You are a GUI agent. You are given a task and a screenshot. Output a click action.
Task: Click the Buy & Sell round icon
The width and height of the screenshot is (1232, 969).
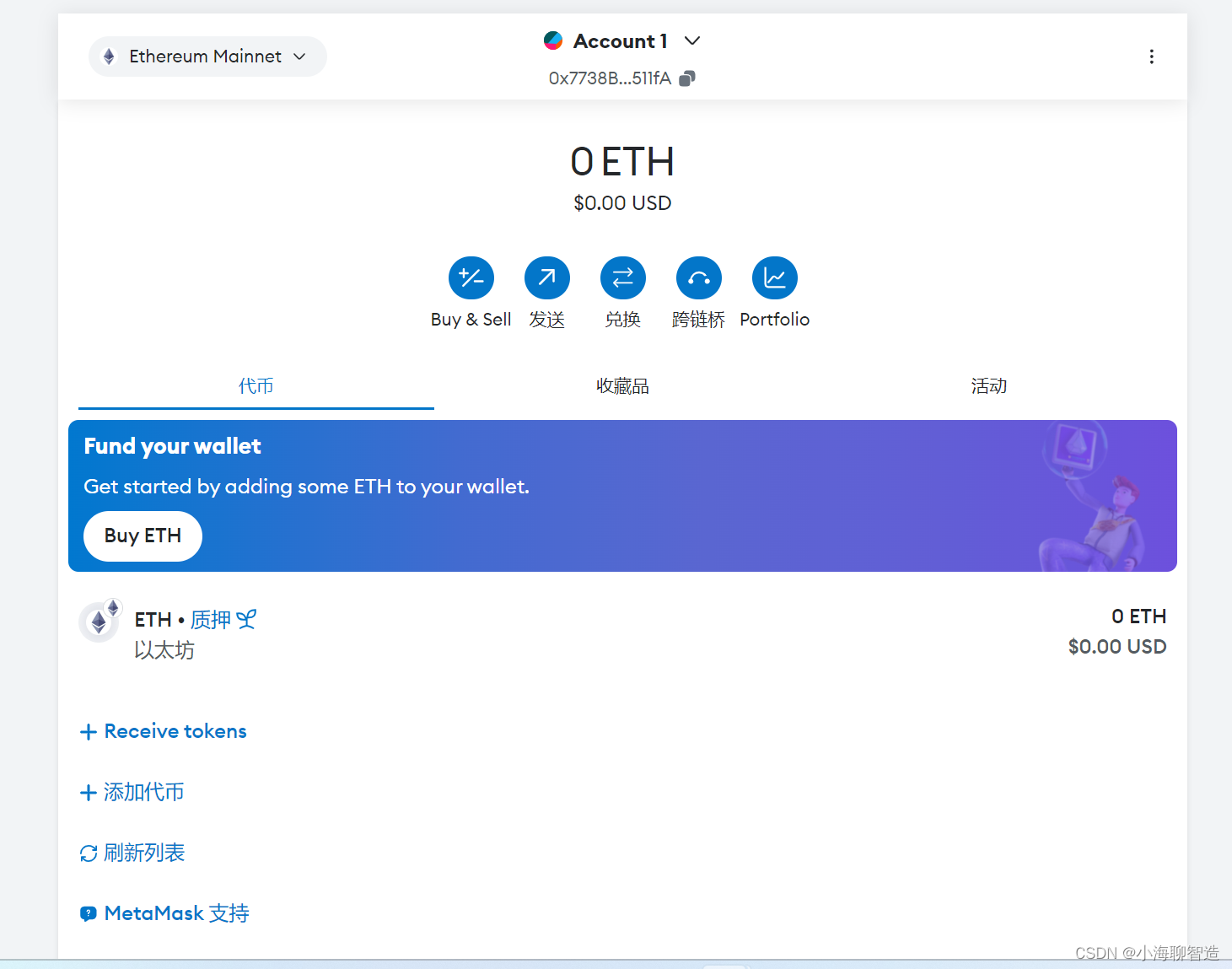point(471,277)
